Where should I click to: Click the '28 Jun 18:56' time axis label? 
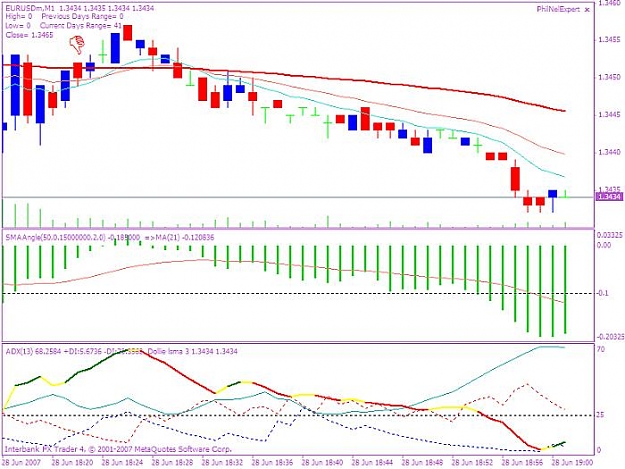(x=523, y=463)
